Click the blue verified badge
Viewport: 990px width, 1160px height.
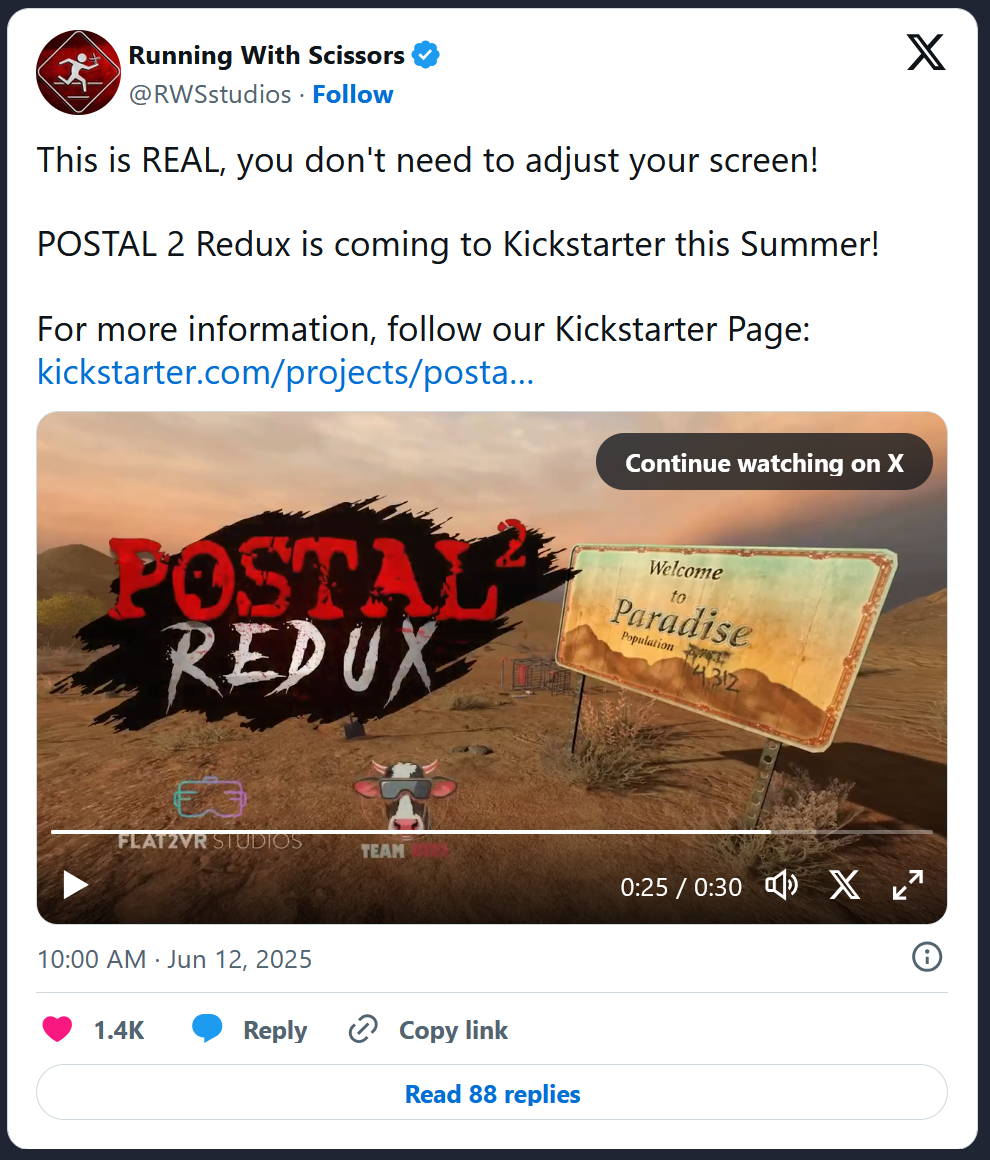click(x=425, y=55)
